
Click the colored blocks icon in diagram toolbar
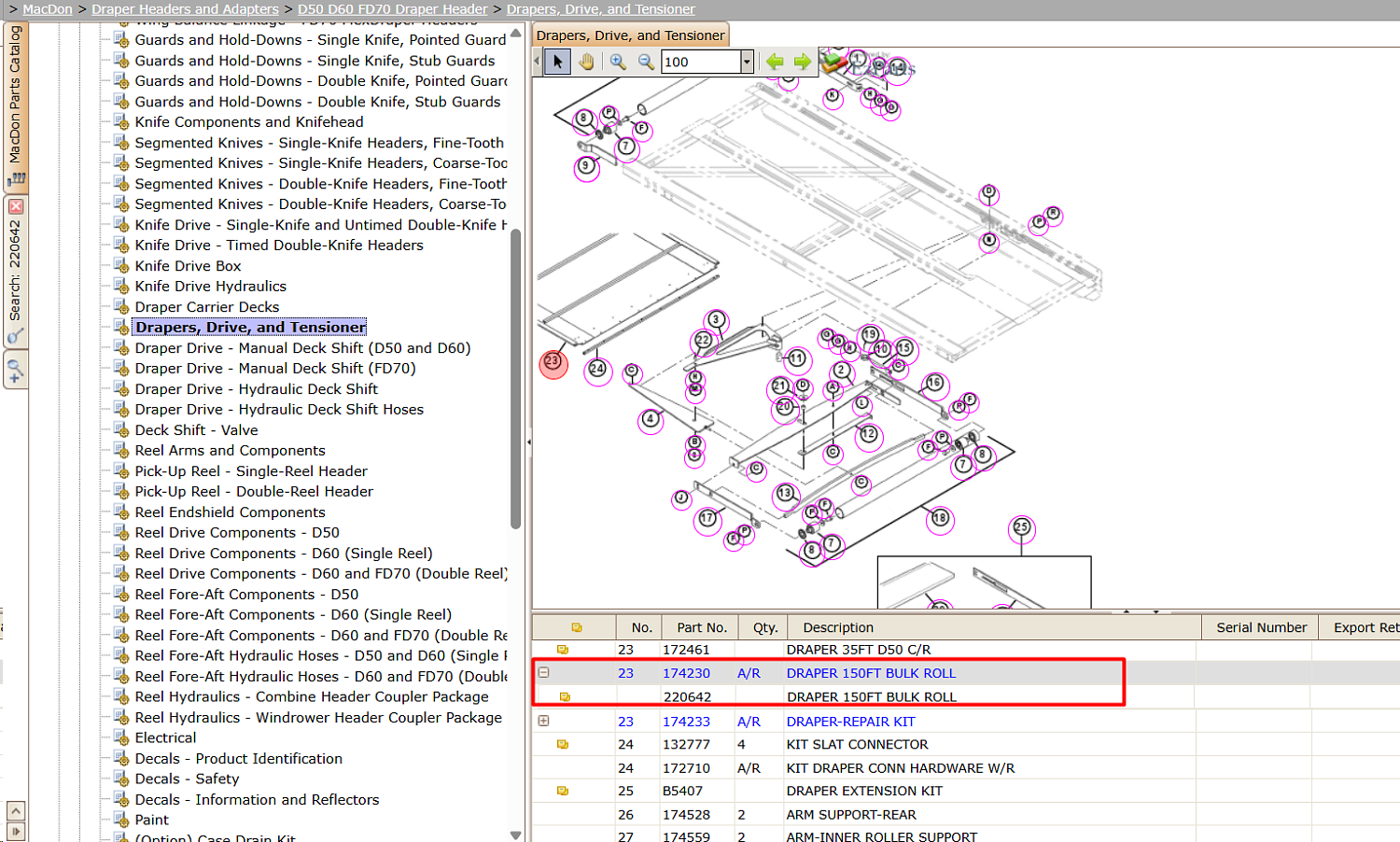pyautogui.click(x=833, y=62)
